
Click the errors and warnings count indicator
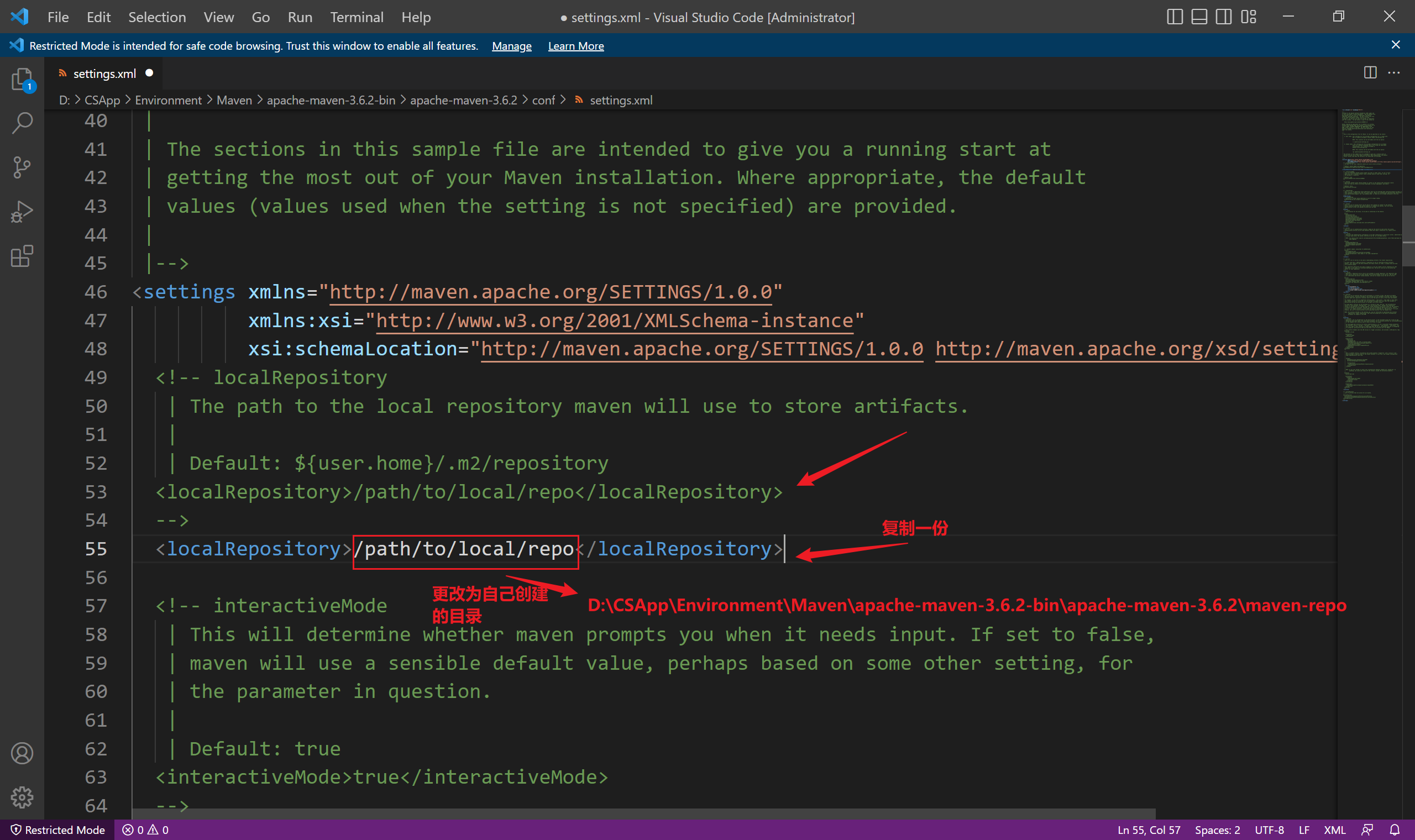[145, 830]
